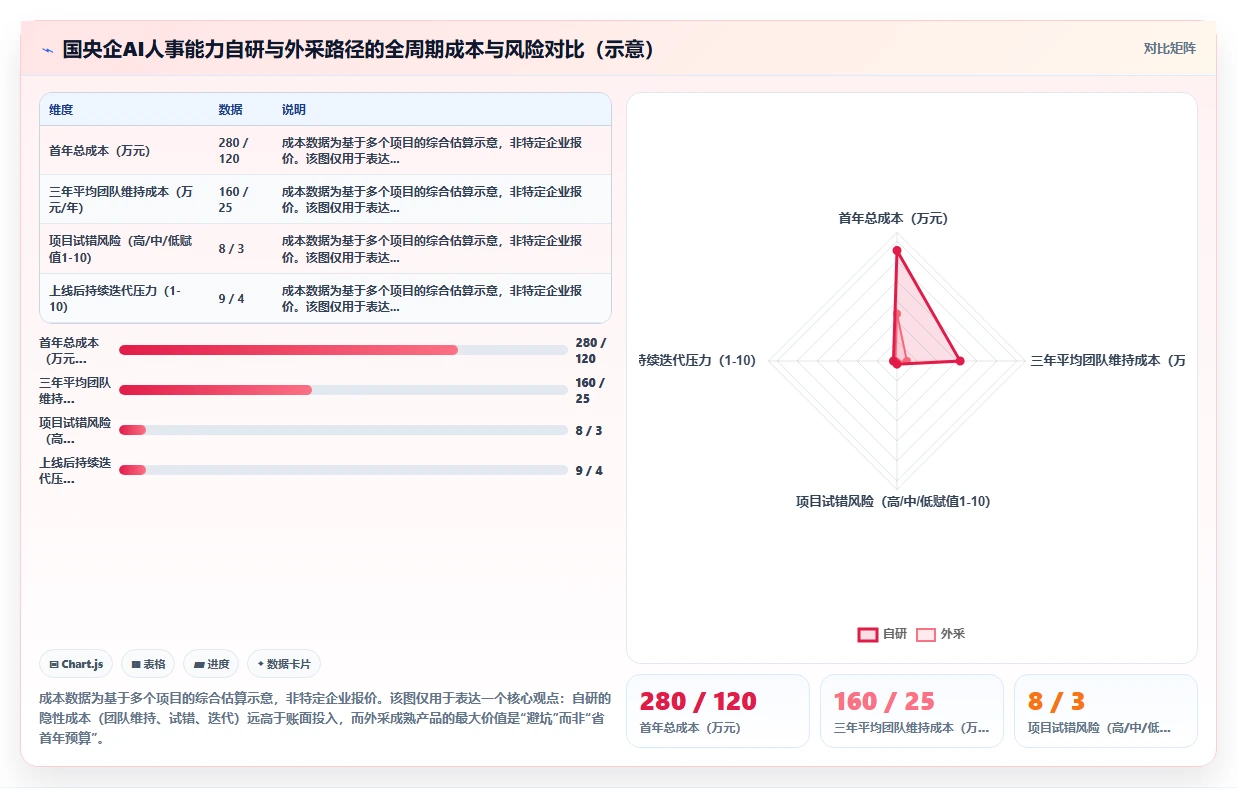The width and height of the screenshot is (1237, 788).
Task: Select the 三年平均团队维持成本 table cell
Action: 124,200
